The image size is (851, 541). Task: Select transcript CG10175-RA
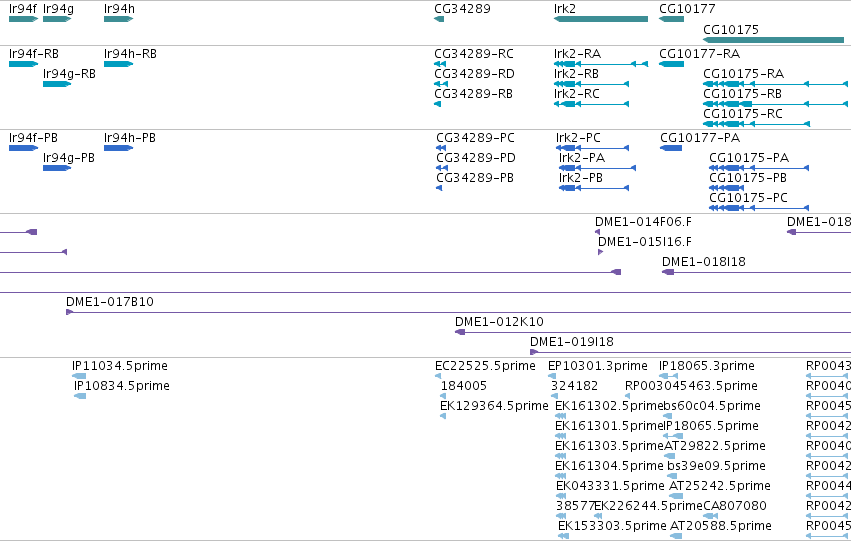pos(776,84)
